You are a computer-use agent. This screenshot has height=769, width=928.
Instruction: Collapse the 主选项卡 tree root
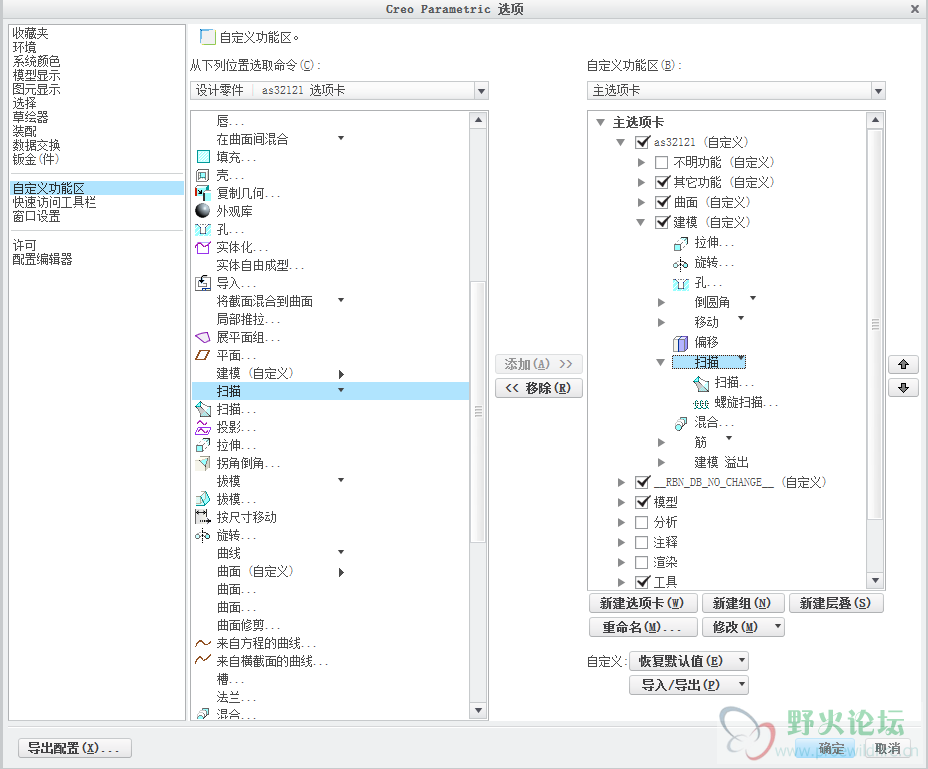(x=601, y=123)
